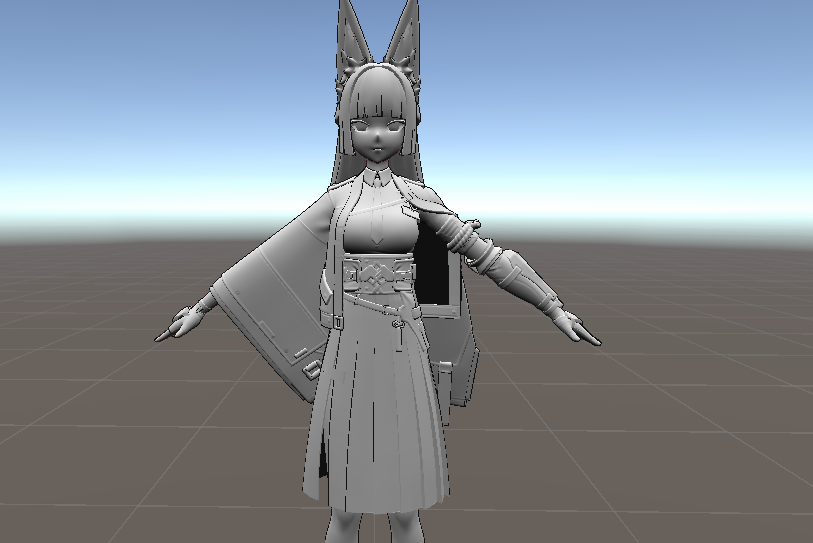Image resolution: width=813 pixels, height=543 pixels.
Task: Click the character's hand at screen right
Action: pyautogui.click(x=578, y=327)
